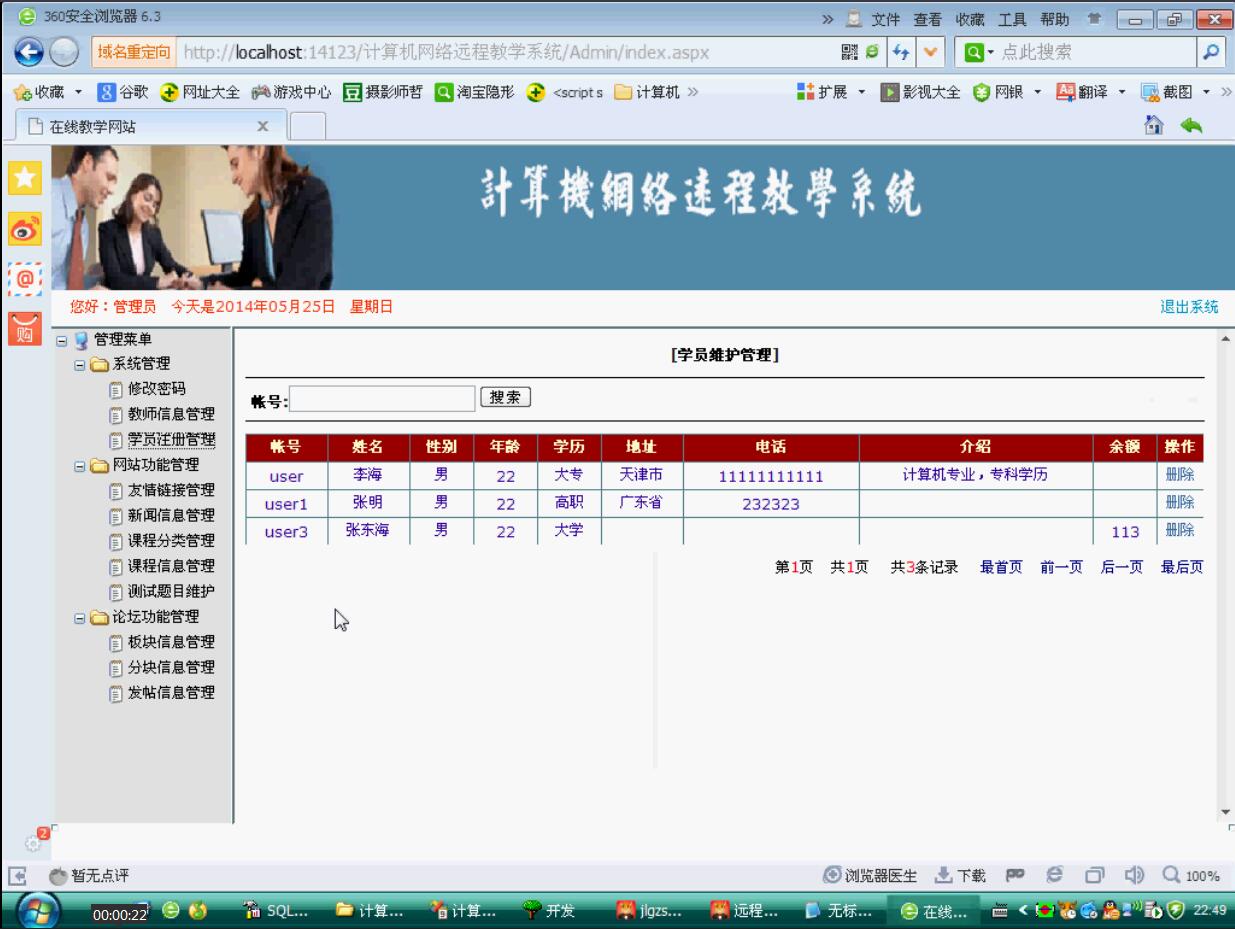Open the 游戏中心 bookmark
Image resolution: width=1235 pixels, height=929 pixels.
coord(291,92)
